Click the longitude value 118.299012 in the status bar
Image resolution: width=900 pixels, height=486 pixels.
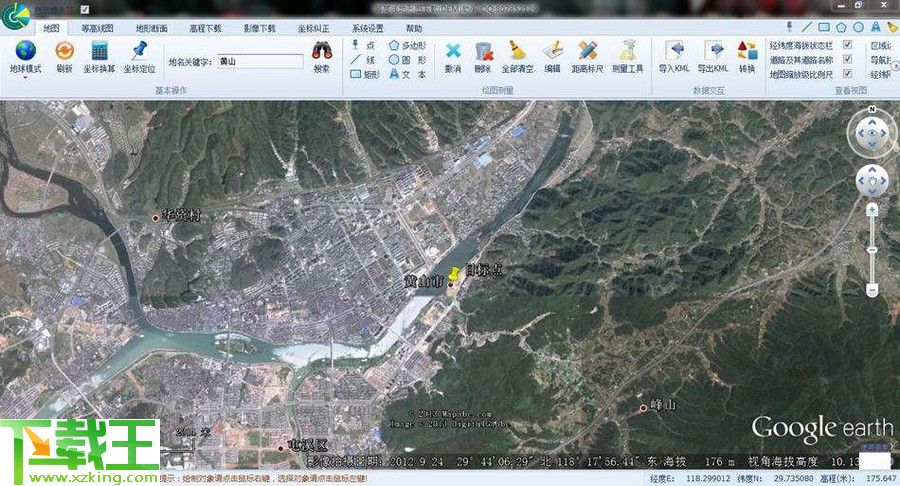tap(708, 478)
